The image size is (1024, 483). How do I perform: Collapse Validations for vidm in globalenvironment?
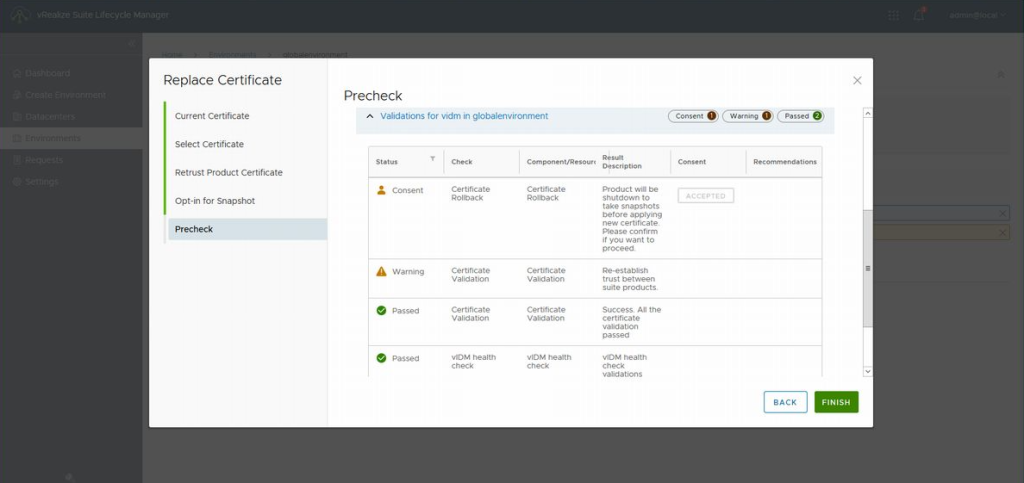coord(370,116)
